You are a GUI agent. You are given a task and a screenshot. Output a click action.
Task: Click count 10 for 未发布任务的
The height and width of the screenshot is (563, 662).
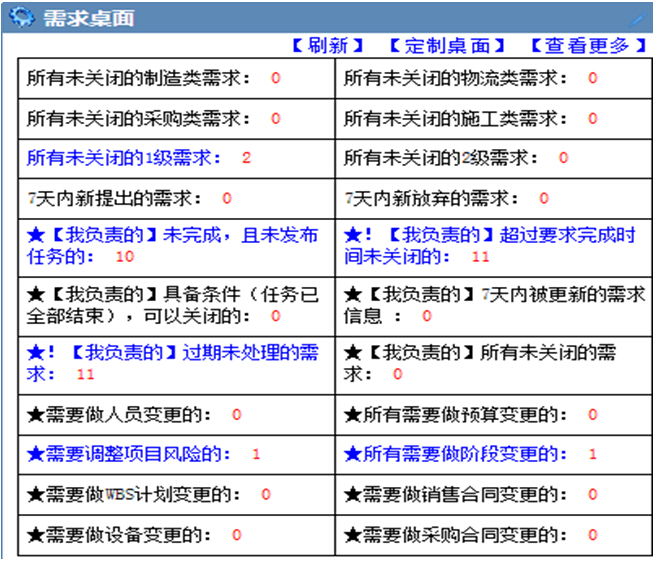125,257
